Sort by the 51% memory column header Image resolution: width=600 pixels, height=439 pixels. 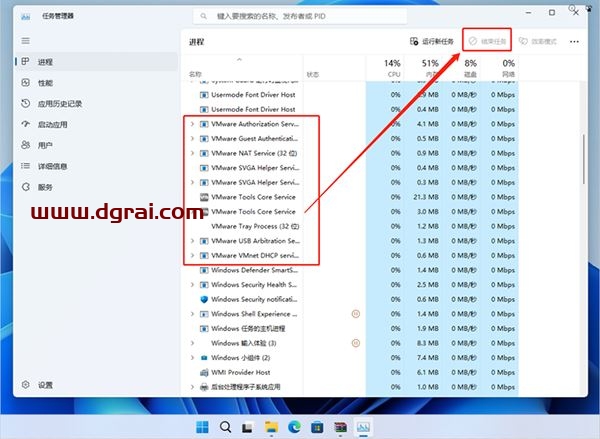[423, 68]
